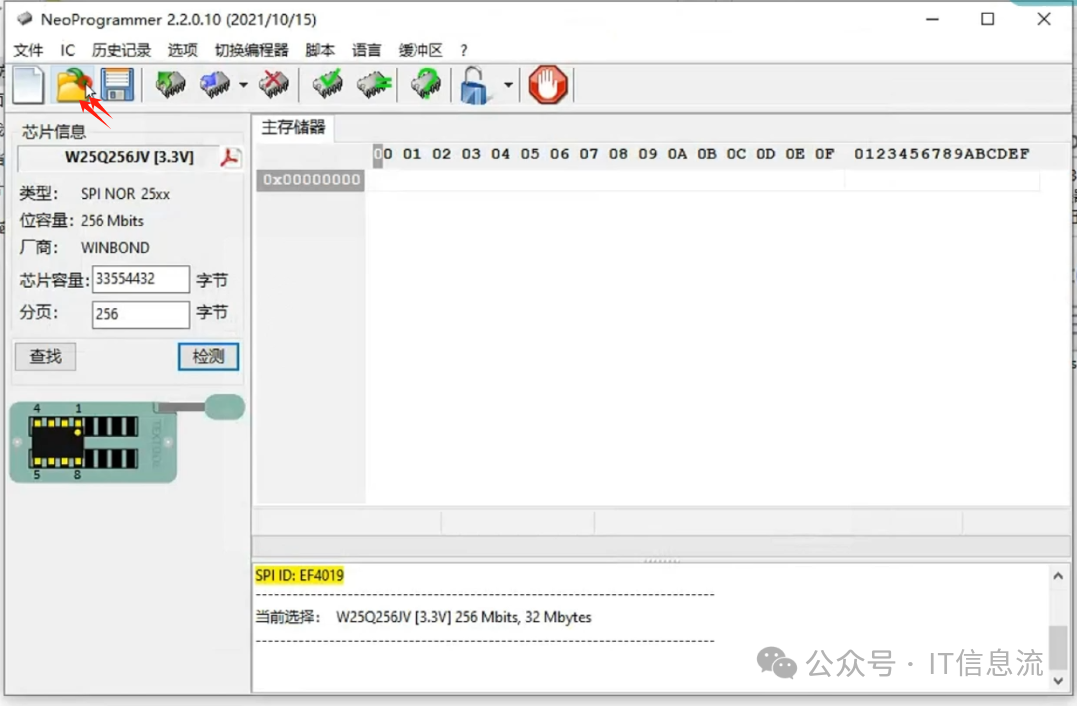
Task: Open the W25Q256JV datasheet PDF icon
Action: [x=229, y=157]
